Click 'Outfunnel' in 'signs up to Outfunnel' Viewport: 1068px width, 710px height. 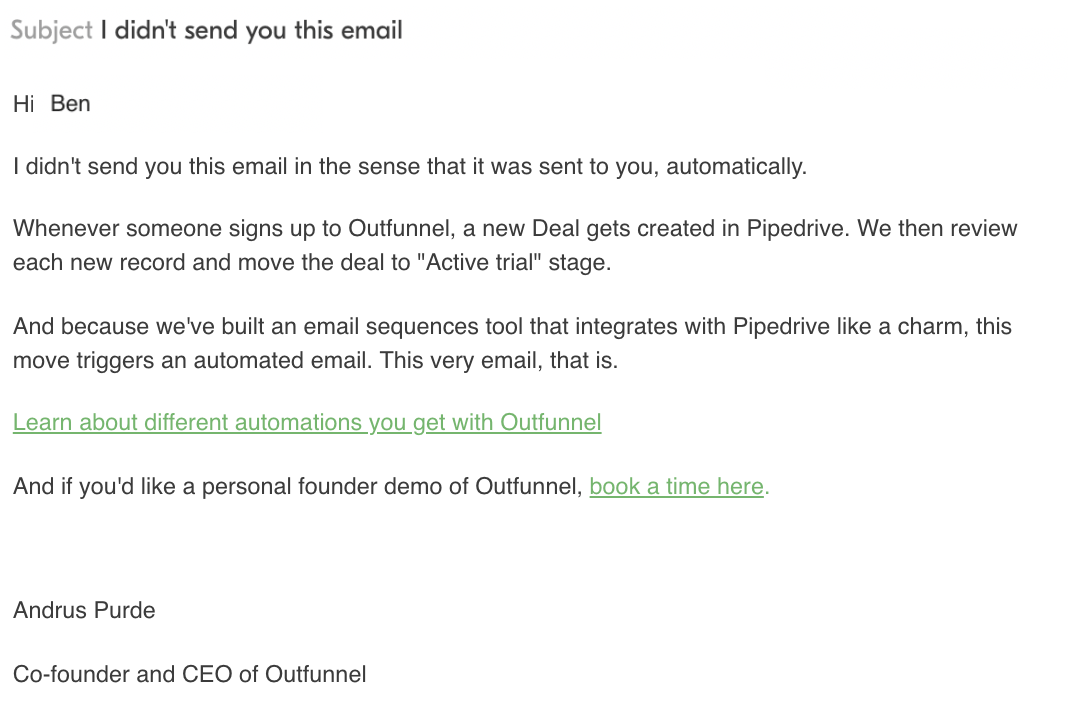tap(398, 228)
